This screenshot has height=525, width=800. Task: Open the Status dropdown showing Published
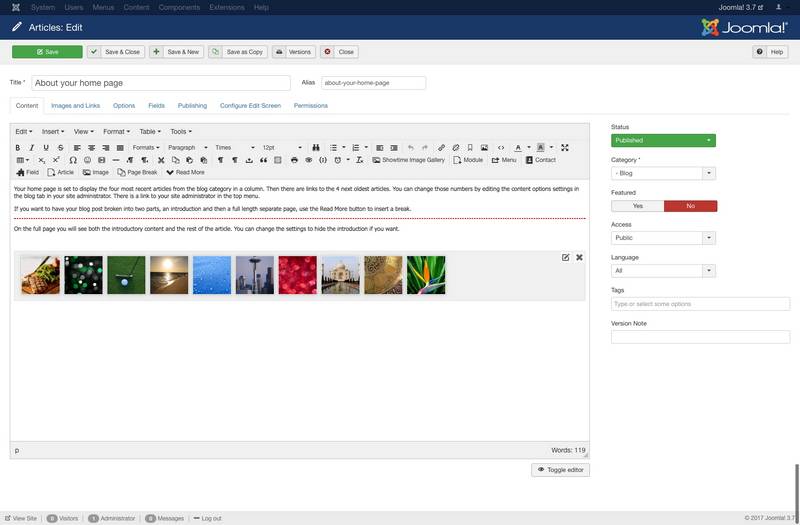664,141
